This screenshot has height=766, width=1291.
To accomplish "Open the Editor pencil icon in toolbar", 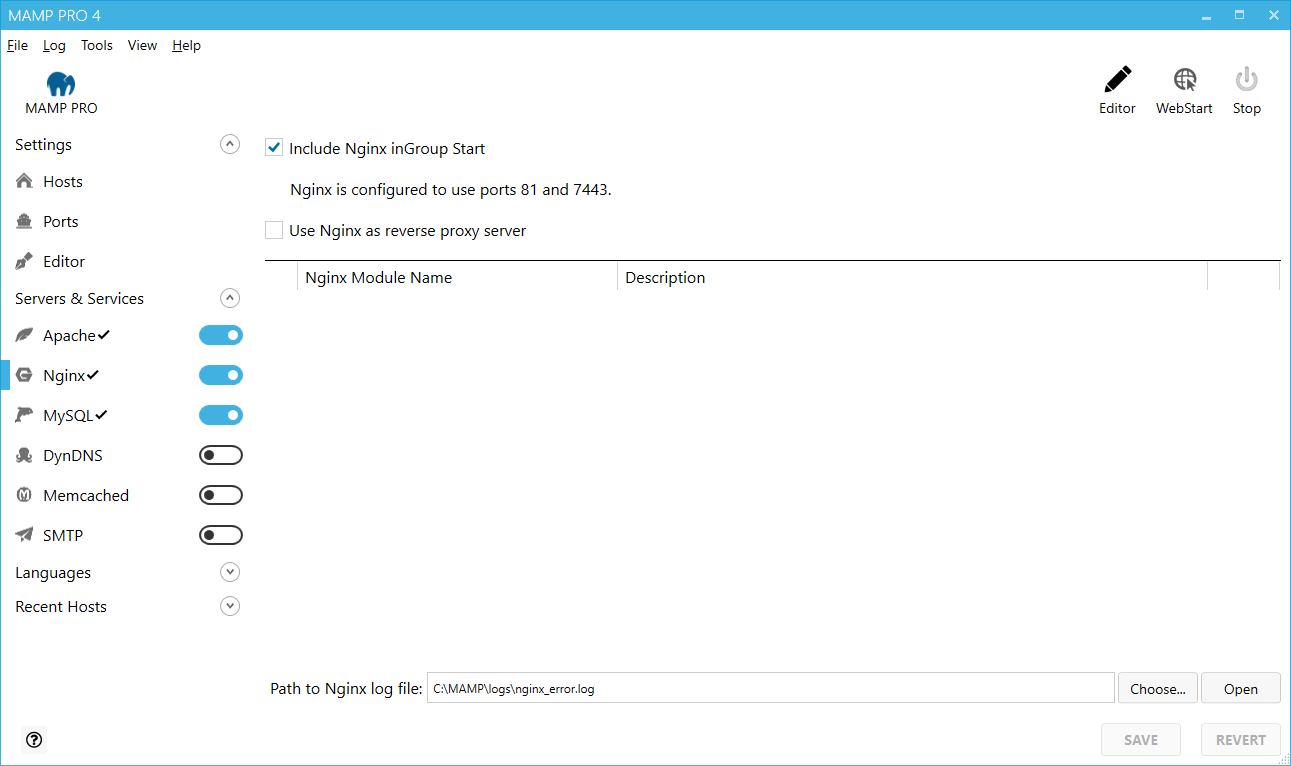I will point(1117,79).
